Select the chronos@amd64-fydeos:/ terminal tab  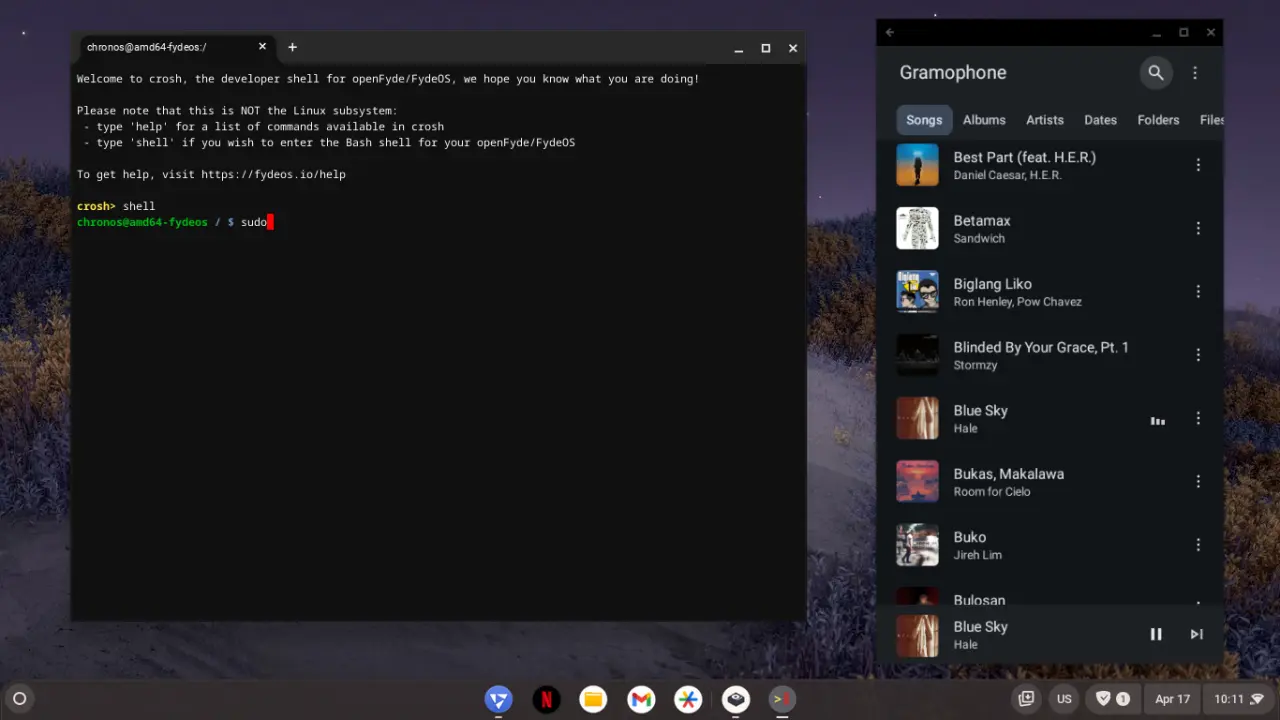(175, 47)
